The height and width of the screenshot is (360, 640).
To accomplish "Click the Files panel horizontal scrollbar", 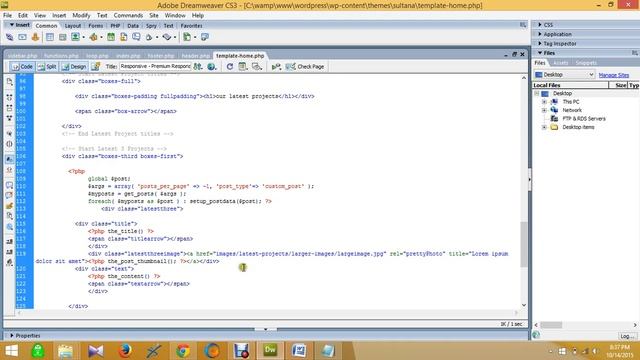I will tap(586, 325).
